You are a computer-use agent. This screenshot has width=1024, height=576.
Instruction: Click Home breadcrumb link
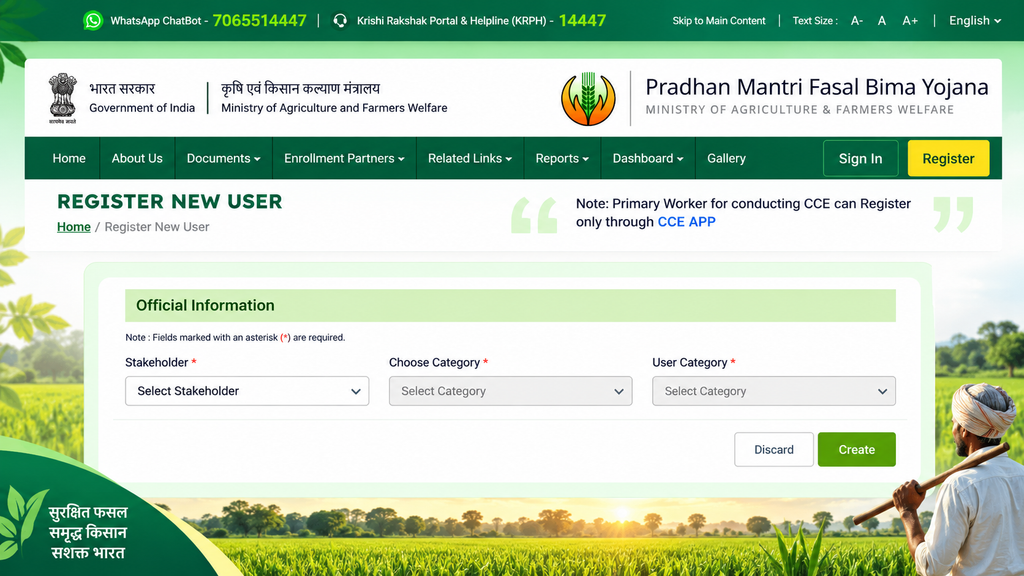tap(74, 227)
